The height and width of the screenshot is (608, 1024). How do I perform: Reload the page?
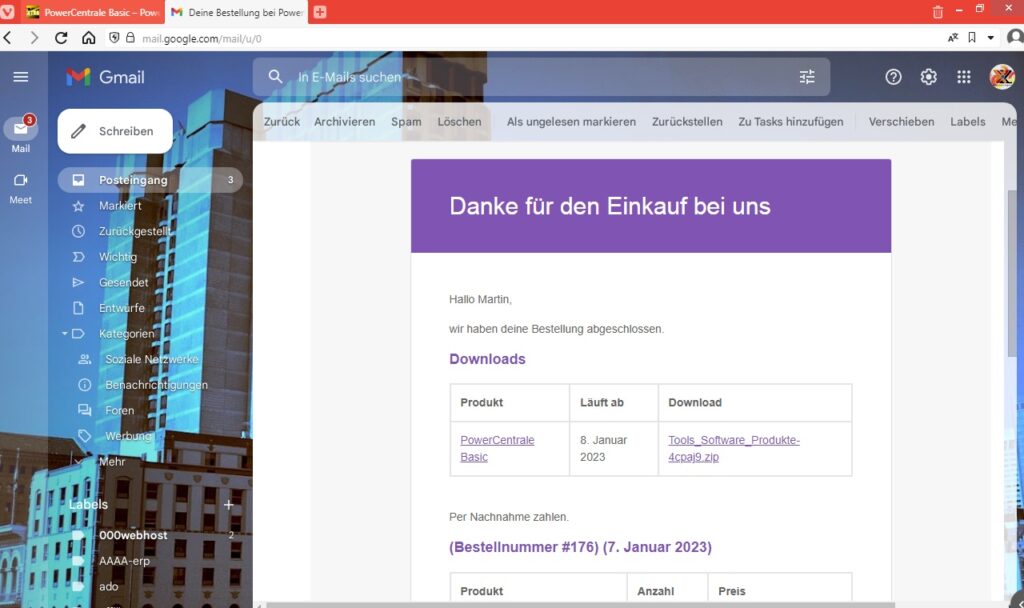[61, 38]
